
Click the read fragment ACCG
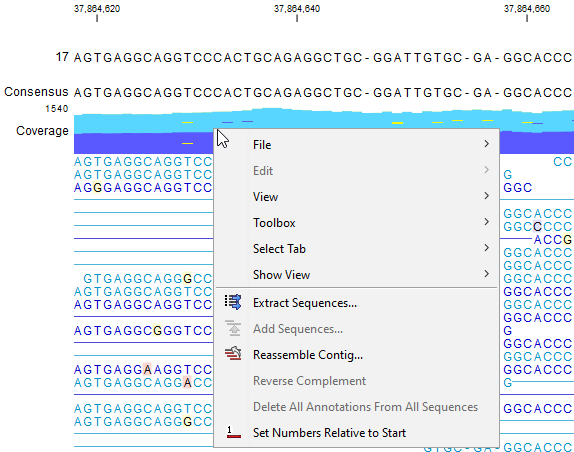click(552, 240)
